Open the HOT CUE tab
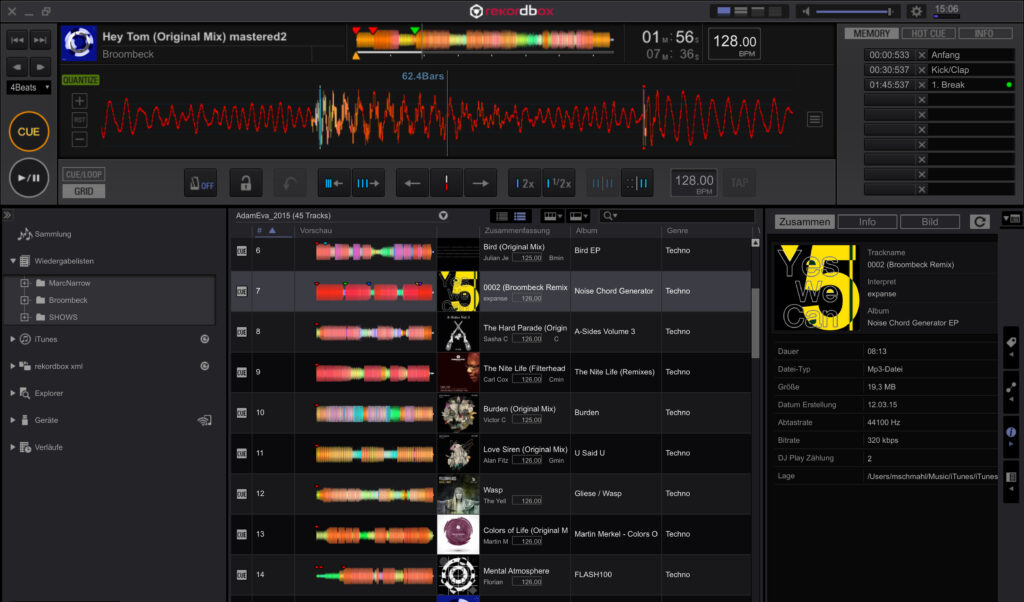The width and height of the screenshot is (1024, 602). pyautogui.click(x=928, y=33)
